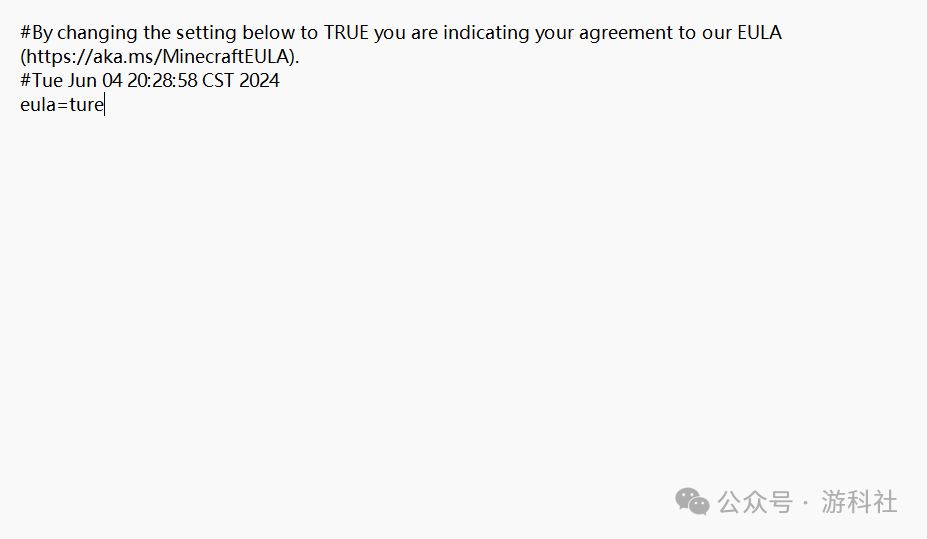Image resolution: width=927 pixels, height=539 pixels.
Task: Click the month "Jun" in the timestamp
Action: [x=82, y=80]
